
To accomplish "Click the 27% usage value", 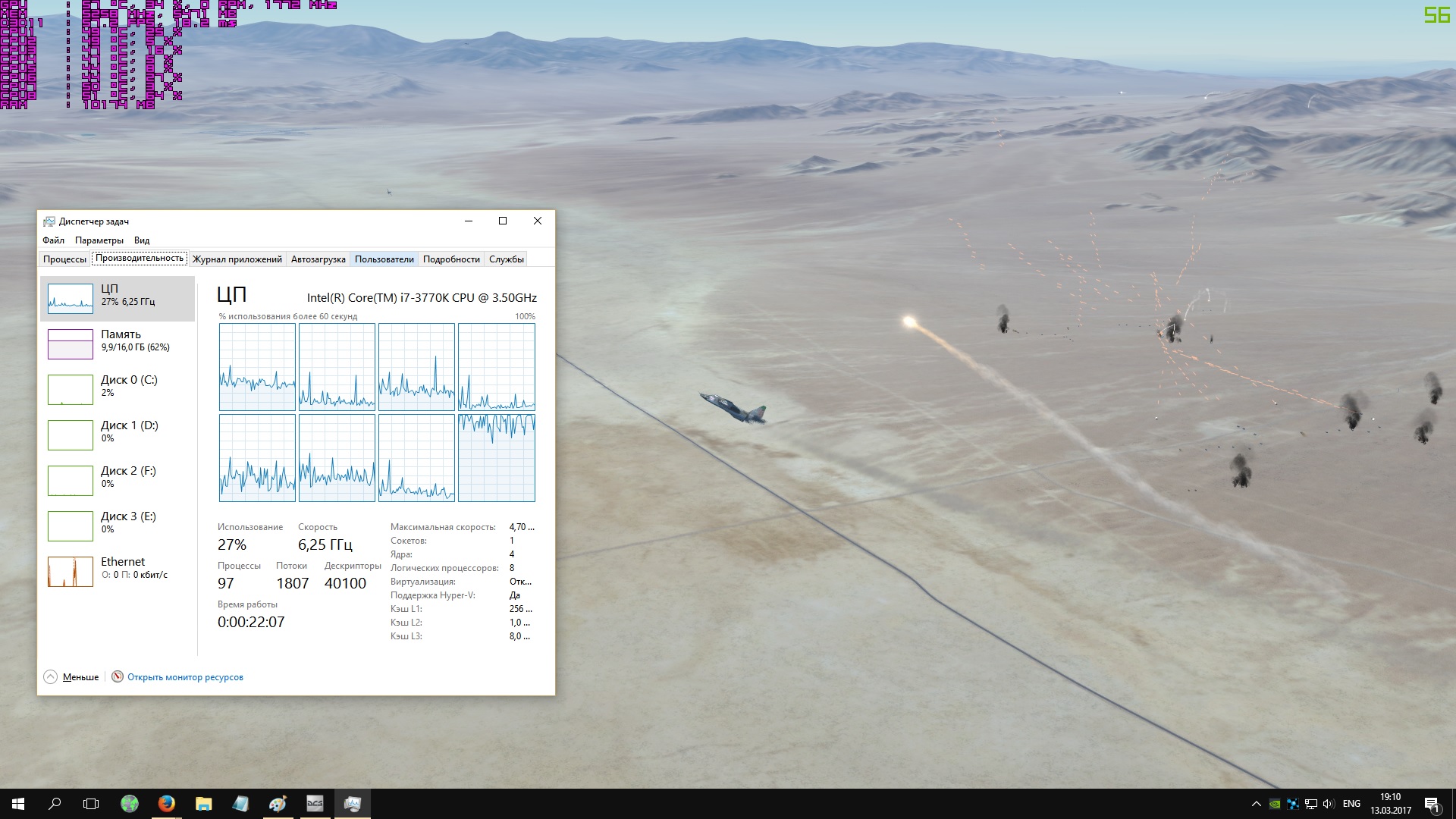I will point(232,544).
